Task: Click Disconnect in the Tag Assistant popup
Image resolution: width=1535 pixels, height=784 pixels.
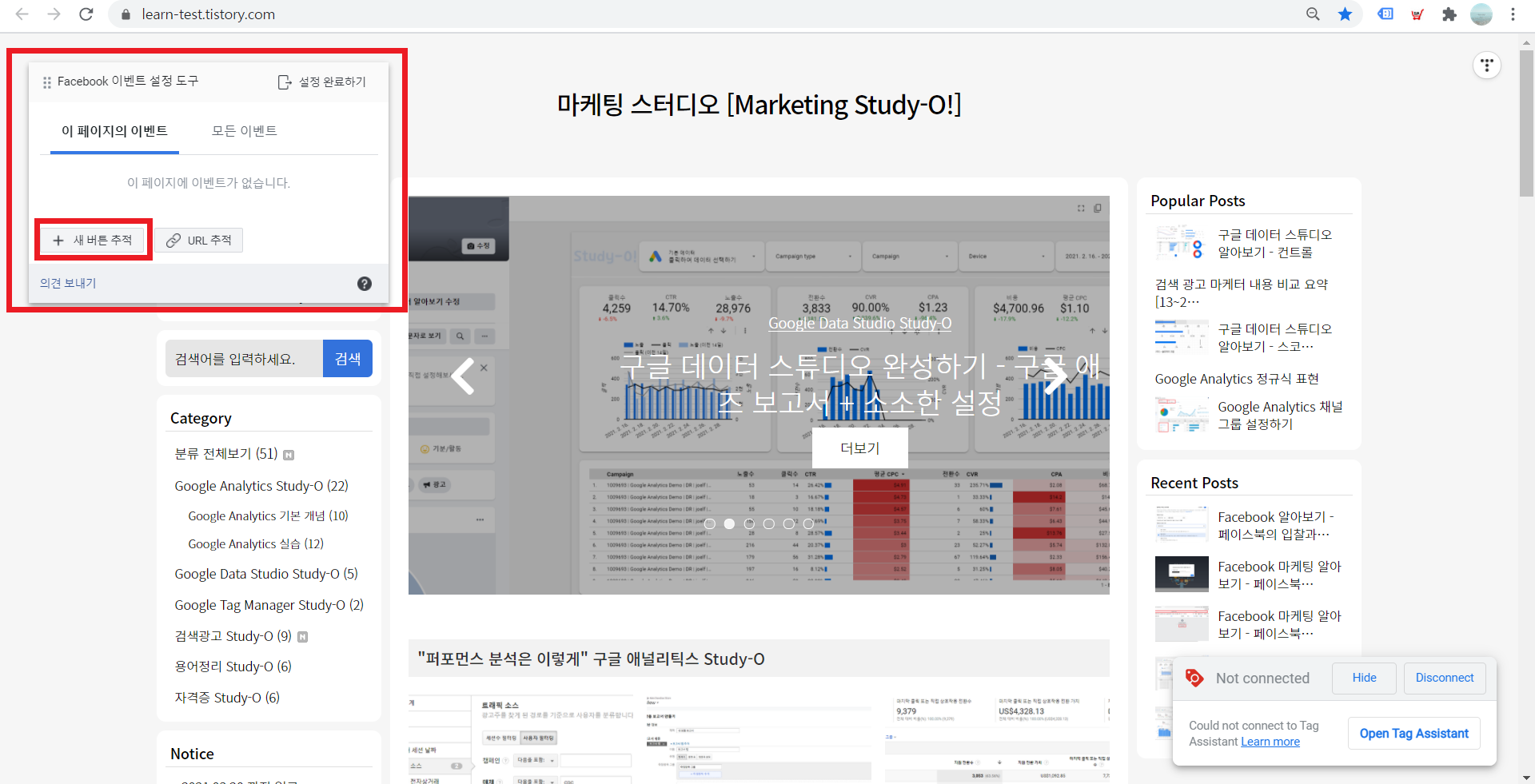Action: [1445, 679]
